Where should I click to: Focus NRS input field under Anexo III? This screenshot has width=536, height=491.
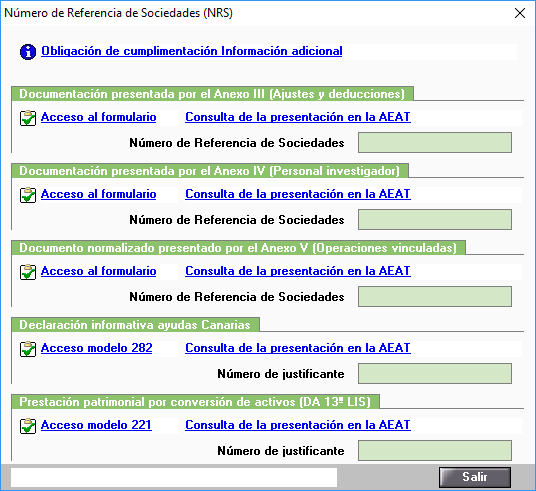[x=435, y=143]
